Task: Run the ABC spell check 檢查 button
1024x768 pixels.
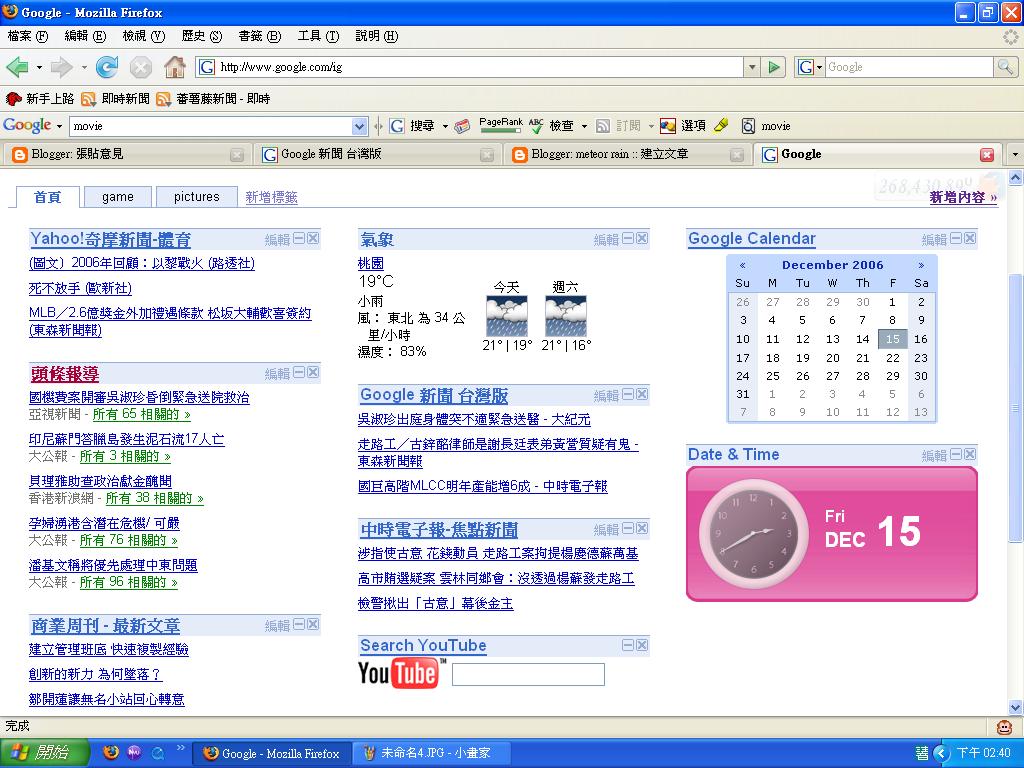Action: pyautogui.click(x=552, y=126)
